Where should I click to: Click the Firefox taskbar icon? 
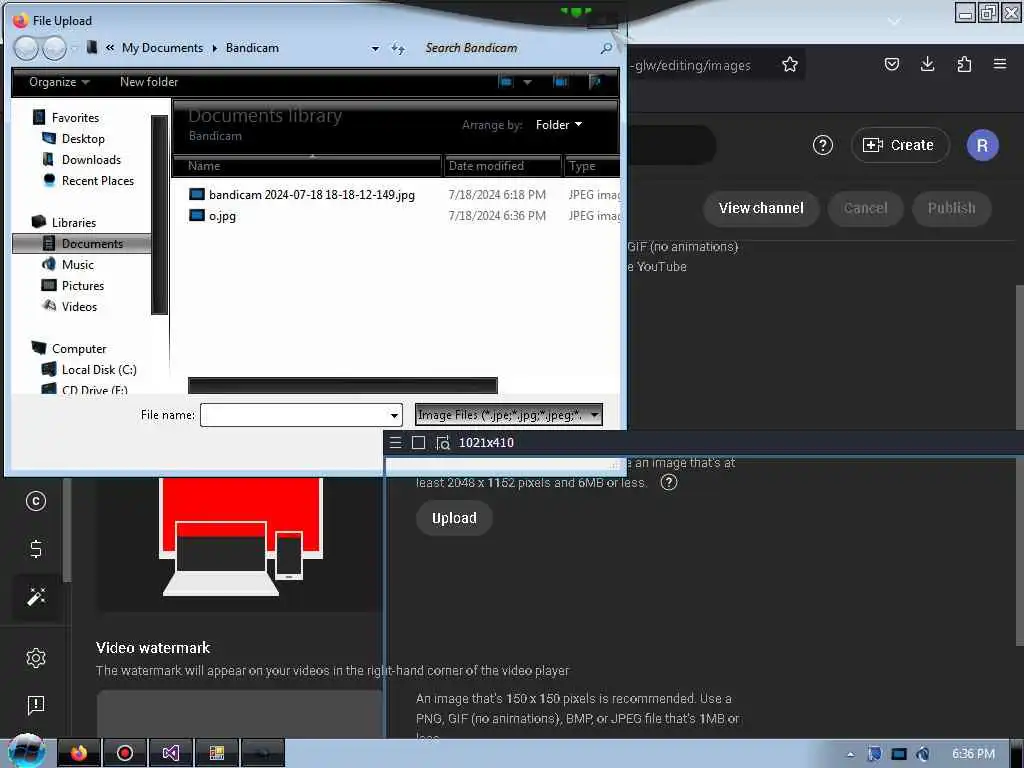79,753
